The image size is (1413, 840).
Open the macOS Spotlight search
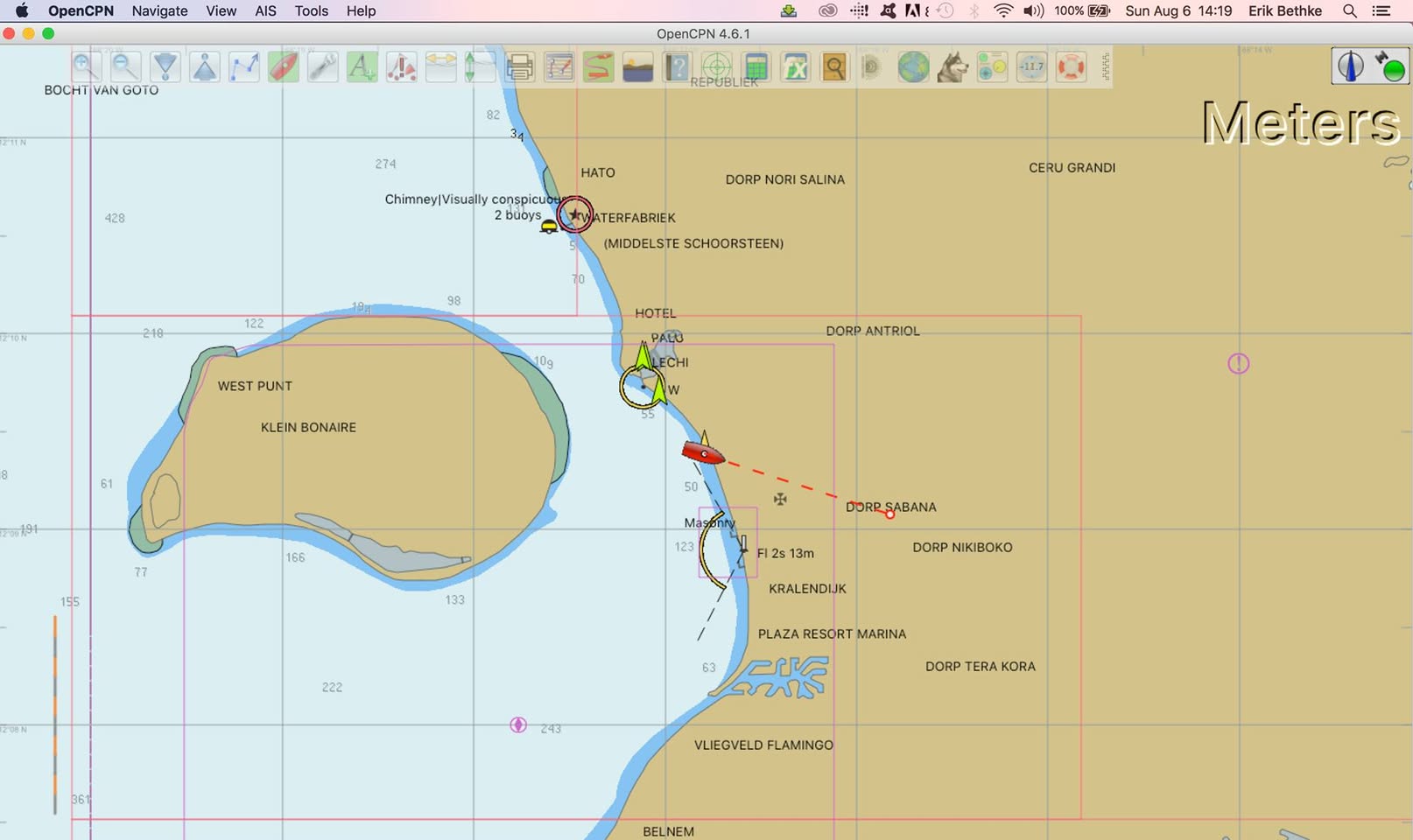coord(1349,11)
